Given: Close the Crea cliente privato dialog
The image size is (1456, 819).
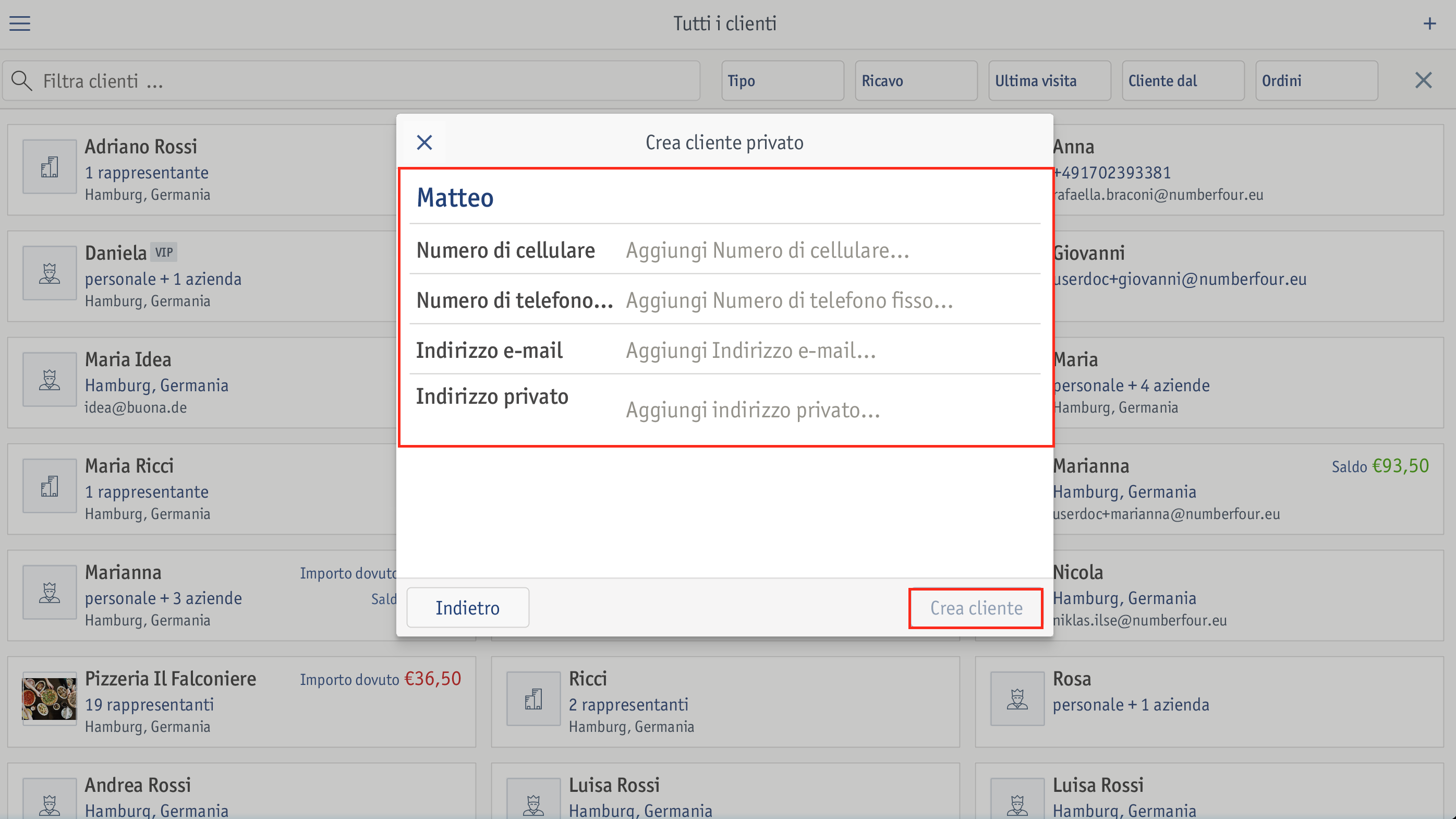Looking at the screenshot, I should (424, 142).
